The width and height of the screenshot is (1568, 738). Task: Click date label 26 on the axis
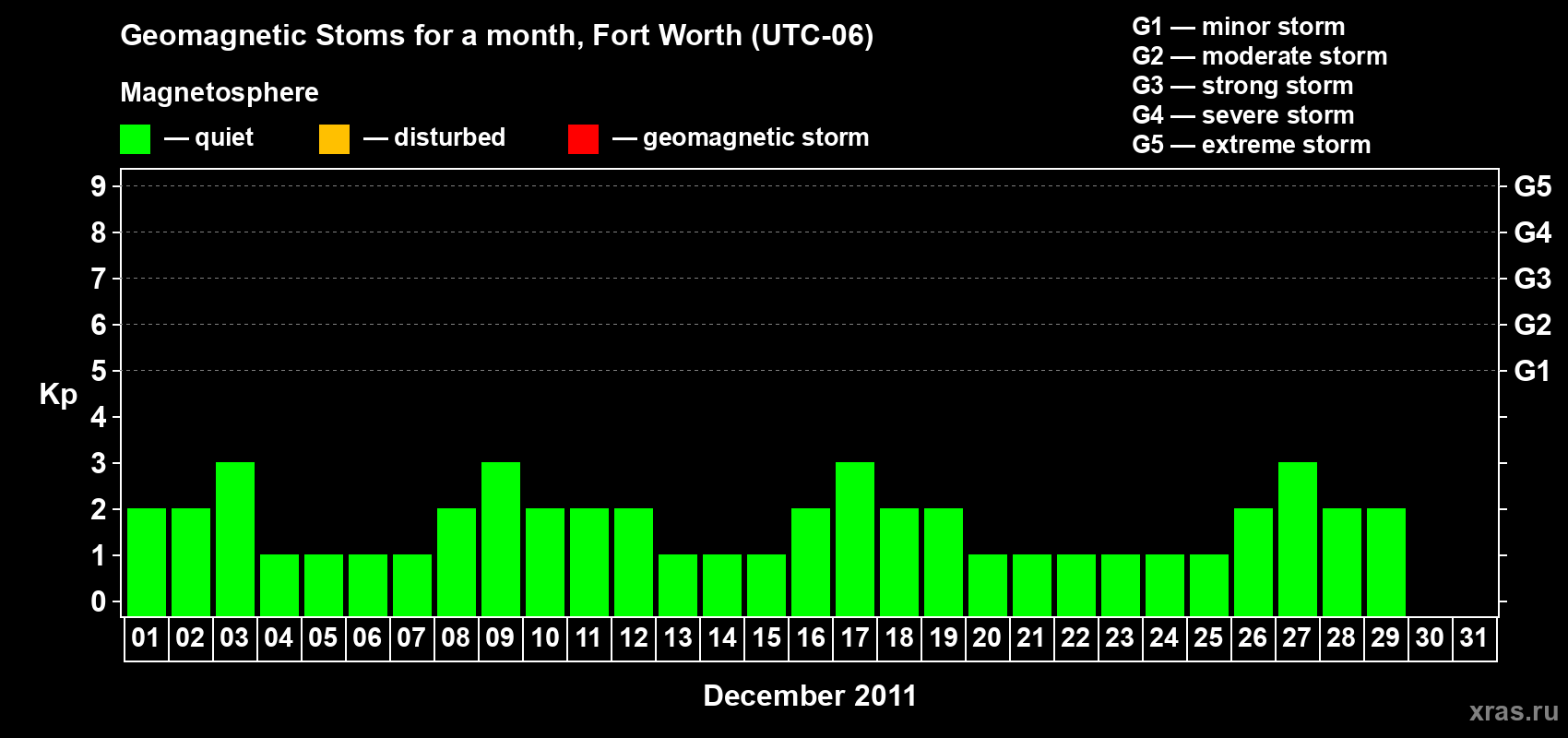1253,637
